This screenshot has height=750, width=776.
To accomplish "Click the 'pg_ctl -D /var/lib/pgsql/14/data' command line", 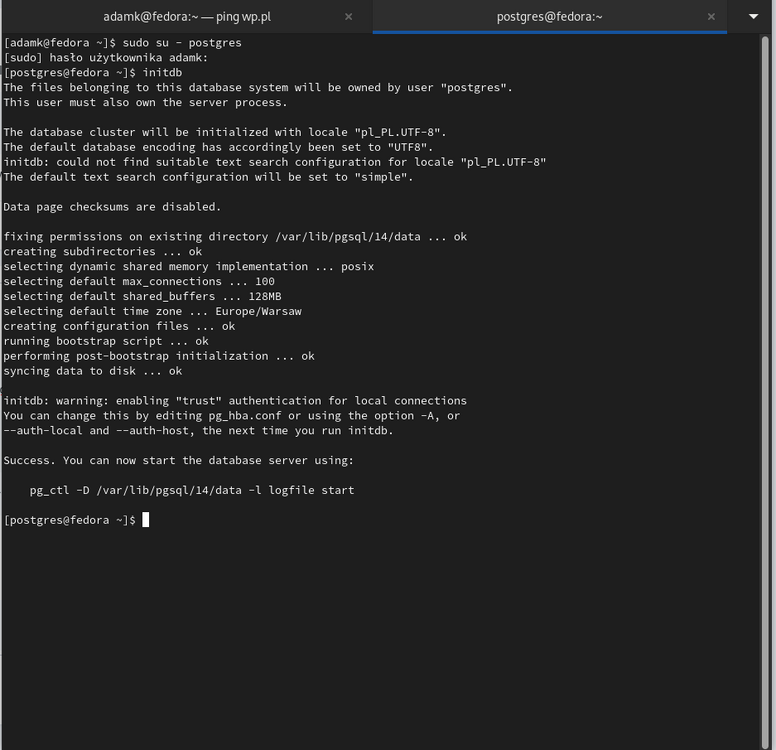I will tap(192, 490).
